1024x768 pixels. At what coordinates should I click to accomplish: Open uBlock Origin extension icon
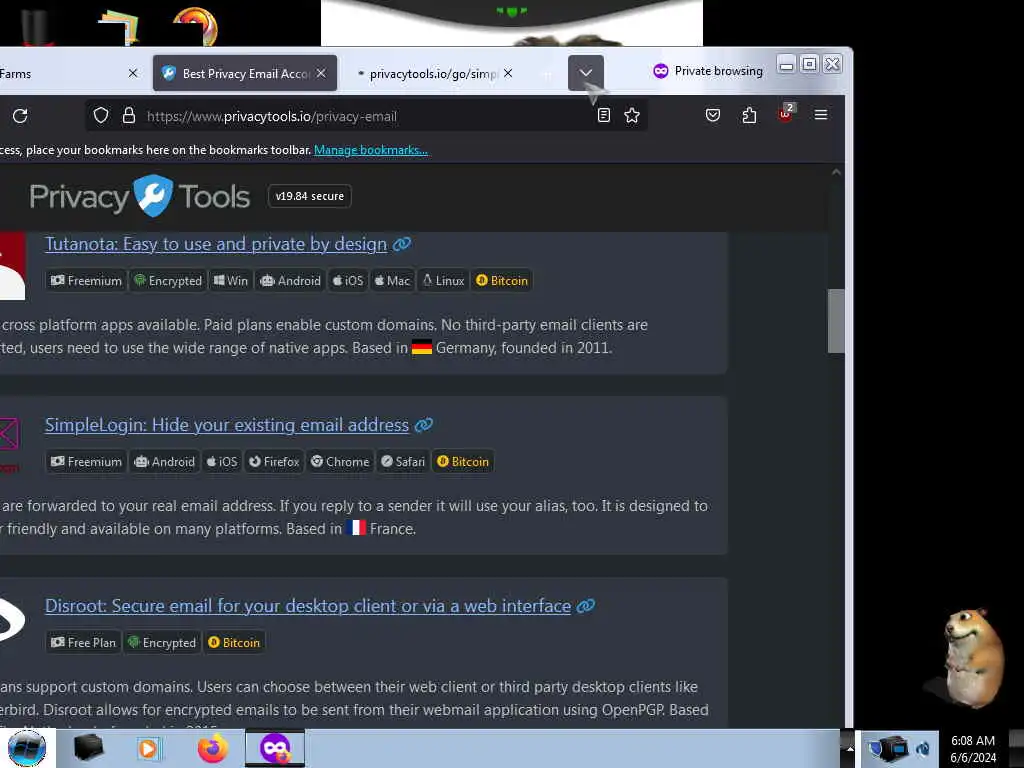(x=786, y=113)
